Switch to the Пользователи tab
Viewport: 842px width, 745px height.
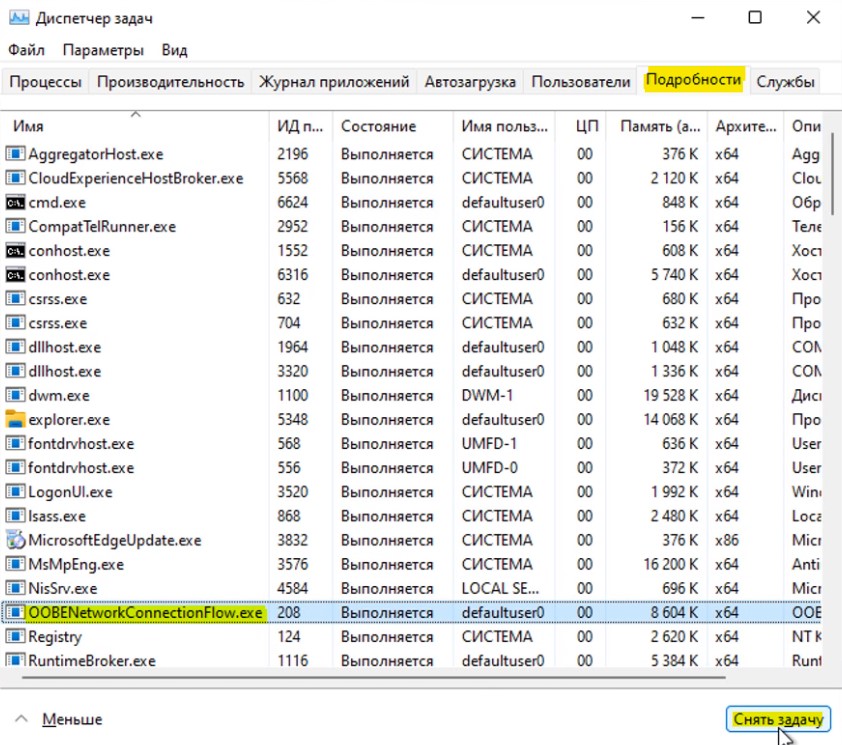[580, 82]
